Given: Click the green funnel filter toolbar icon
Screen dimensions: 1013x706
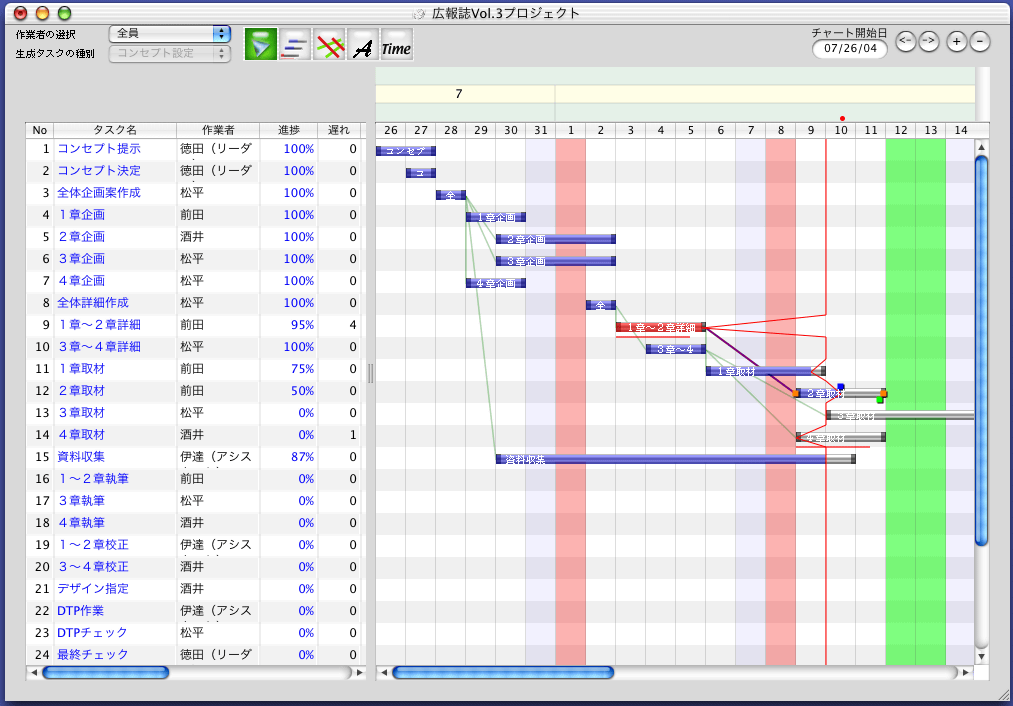Looking at the screenshot, I should (261, 45).
